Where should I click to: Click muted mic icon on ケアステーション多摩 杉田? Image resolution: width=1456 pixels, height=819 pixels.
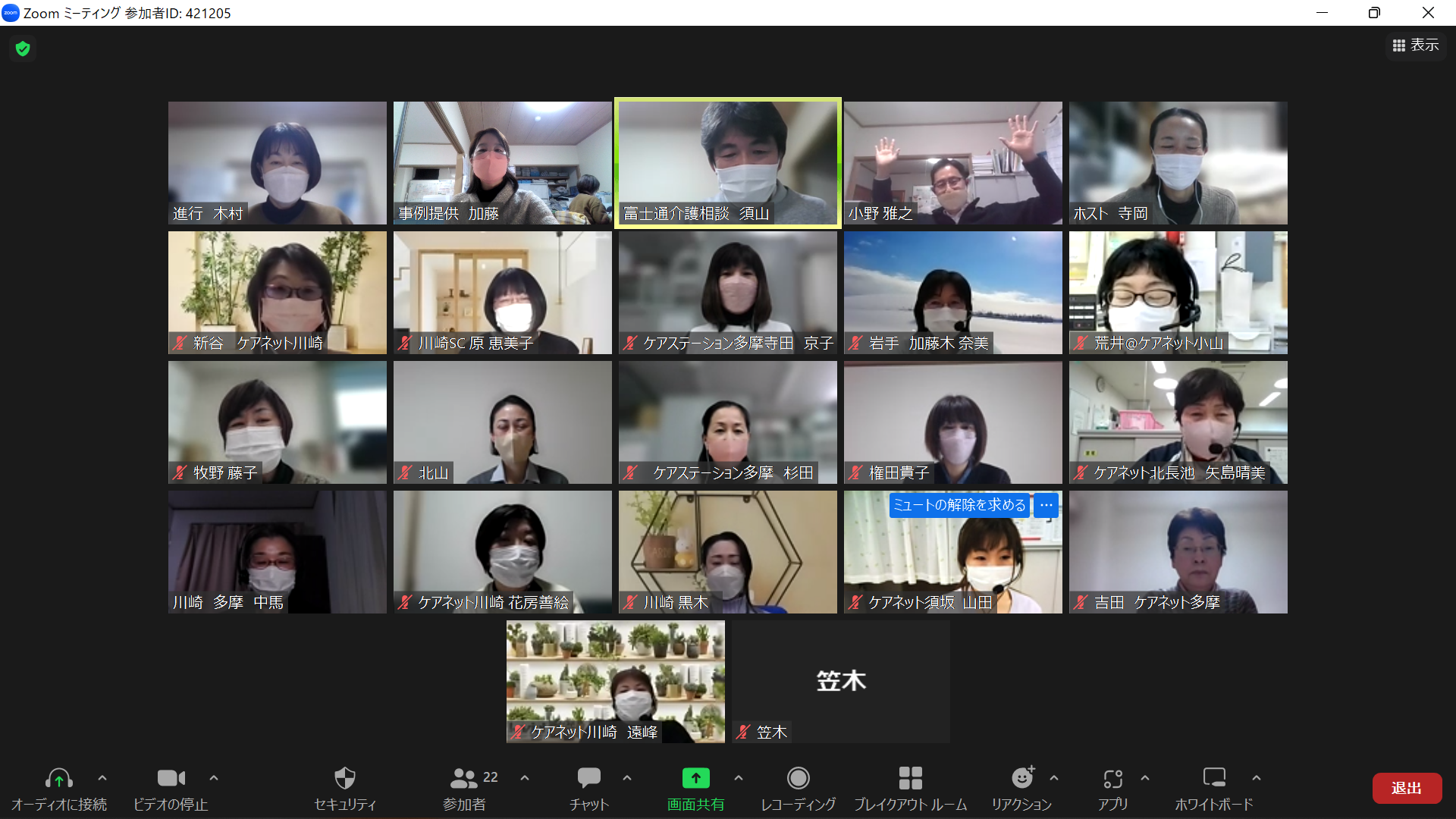click(630, 472)
